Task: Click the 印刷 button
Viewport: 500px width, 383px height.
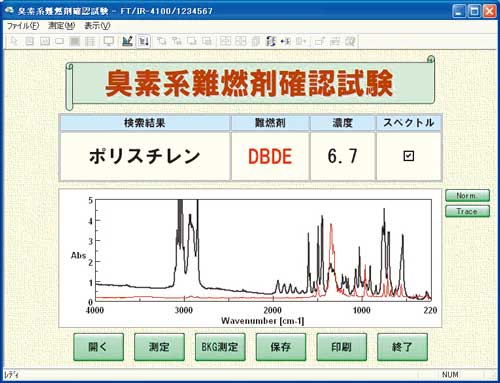Action: [x=342, y=347]
